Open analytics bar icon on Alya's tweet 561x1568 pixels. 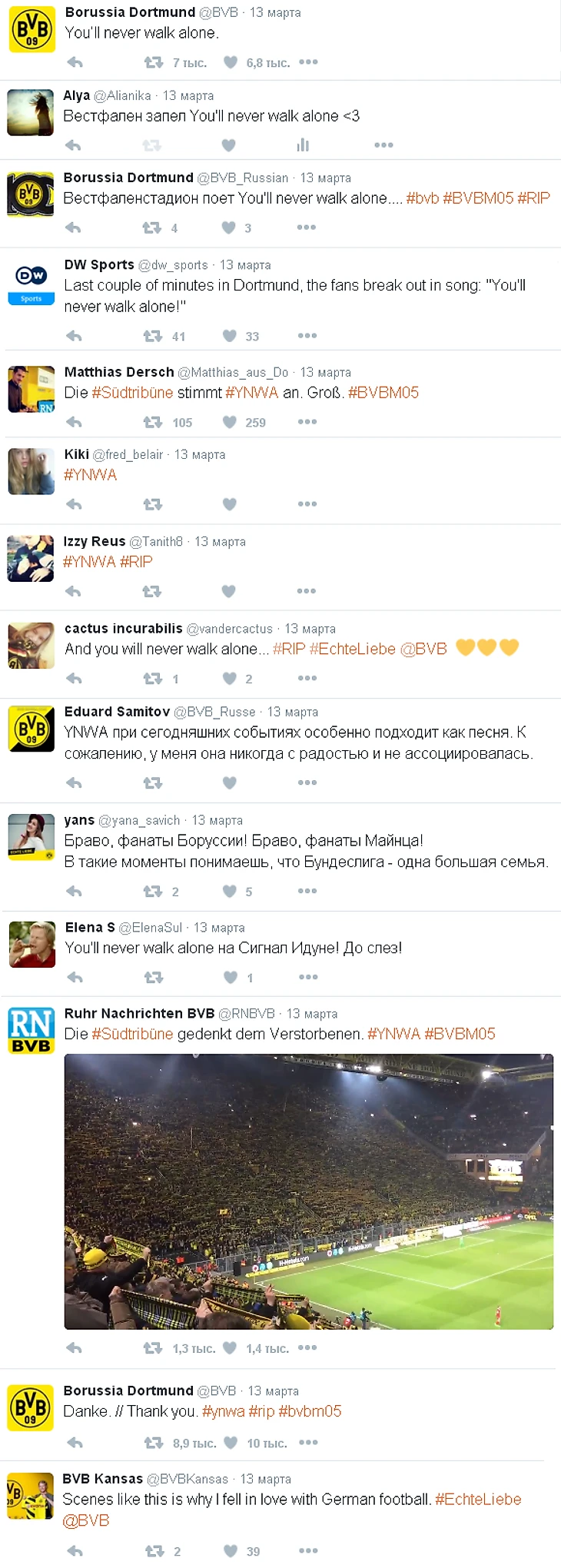tap(303, 145)
